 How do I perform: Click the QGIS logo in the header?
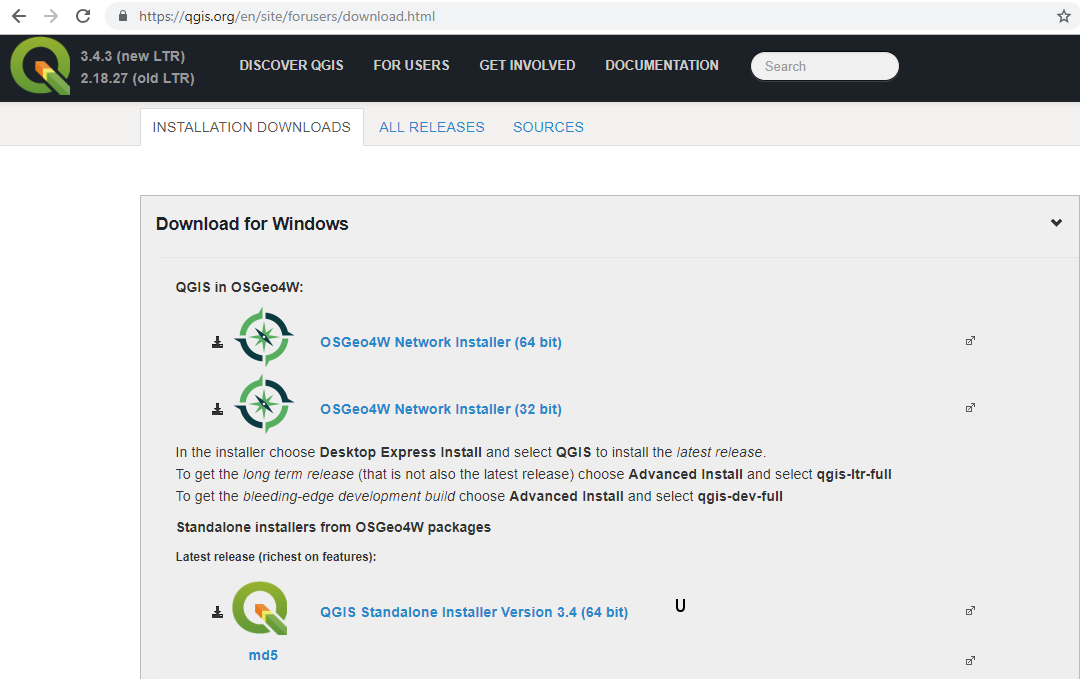tap(40, 66)
